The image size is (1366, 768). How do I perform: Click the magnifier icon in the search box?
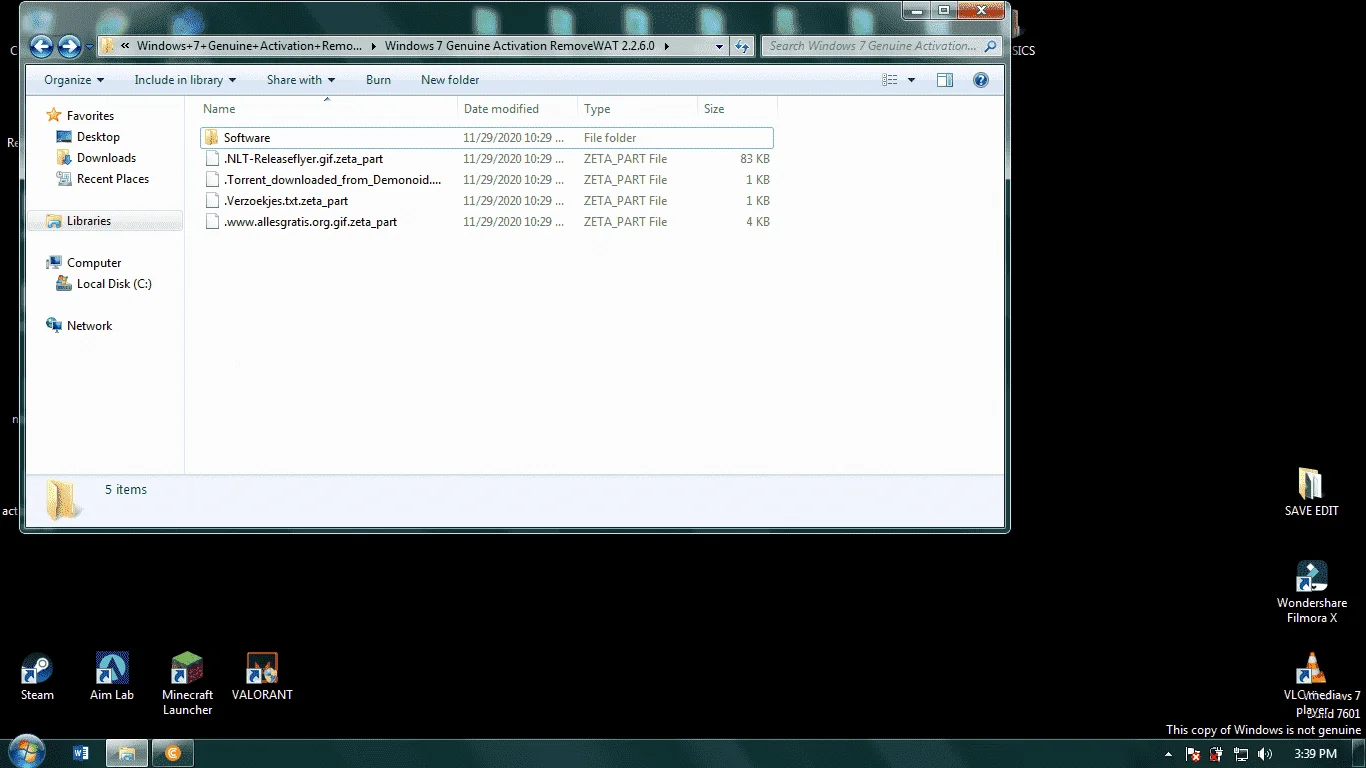point(990,46)
